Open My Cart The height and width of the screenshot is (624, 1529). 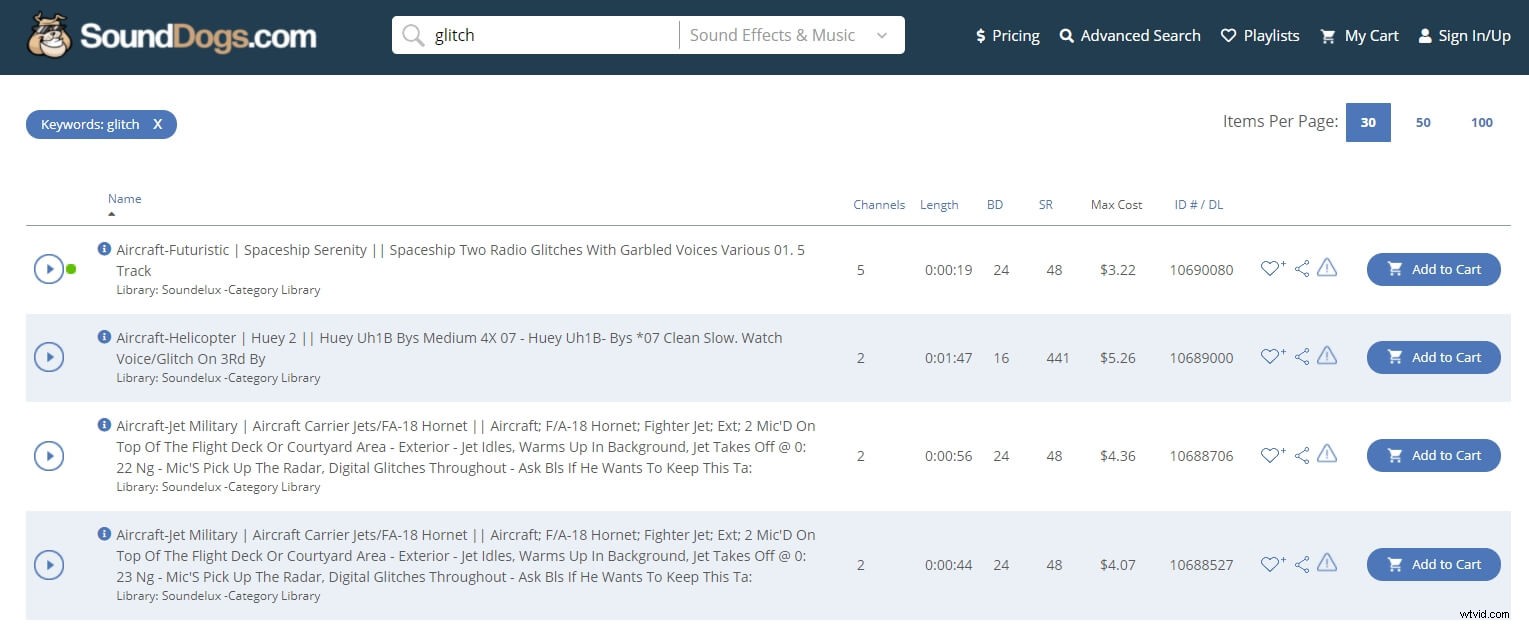click(1358, 35)
